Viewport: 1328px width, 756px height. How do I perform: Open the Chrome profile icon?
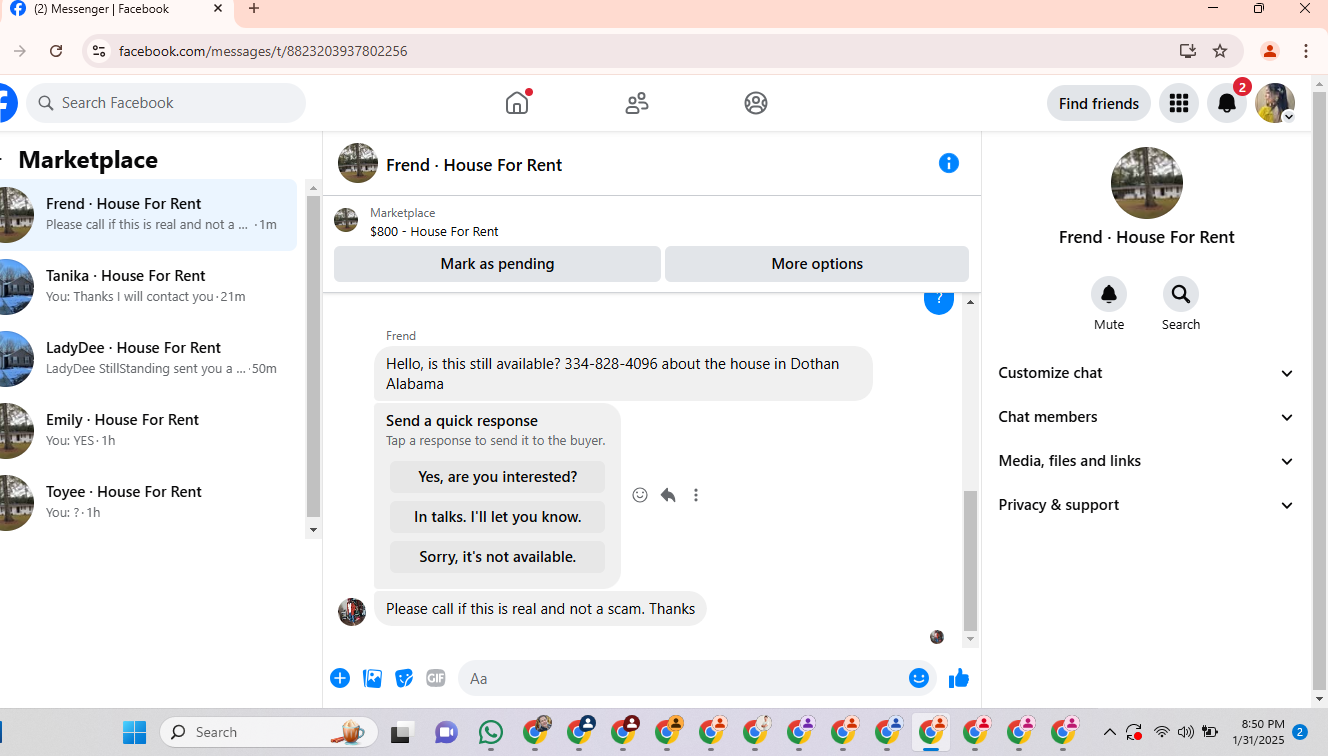click(x=1270, y=51)
